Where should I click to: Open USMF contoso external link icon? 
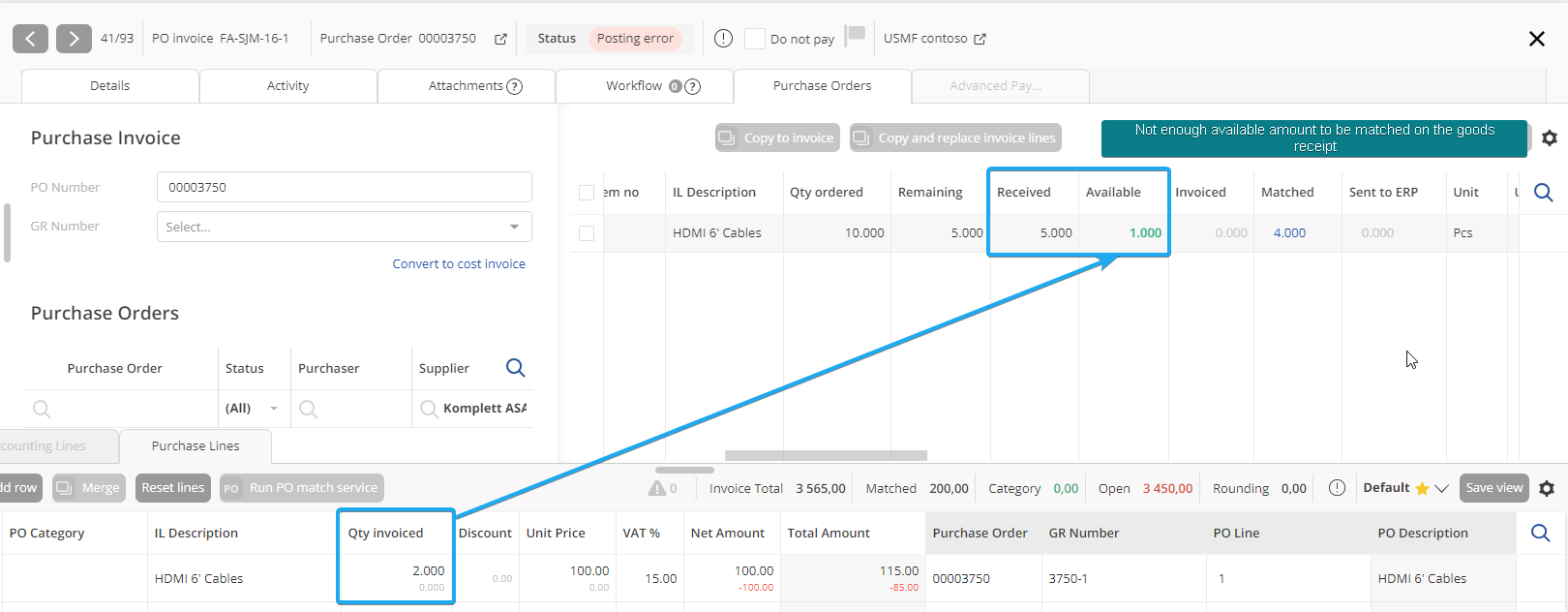click(x=980, y=39)
